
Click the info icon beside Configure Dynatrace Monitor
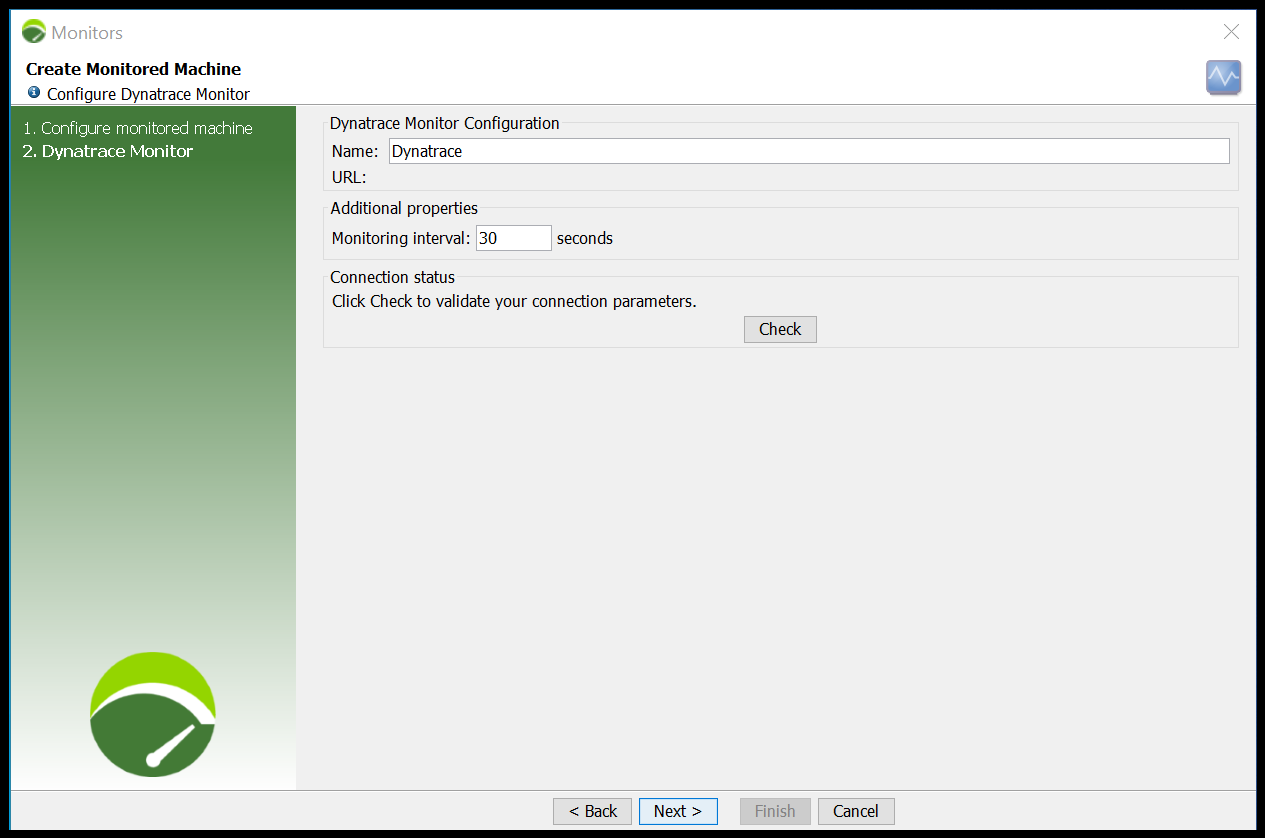pos(34,92)
